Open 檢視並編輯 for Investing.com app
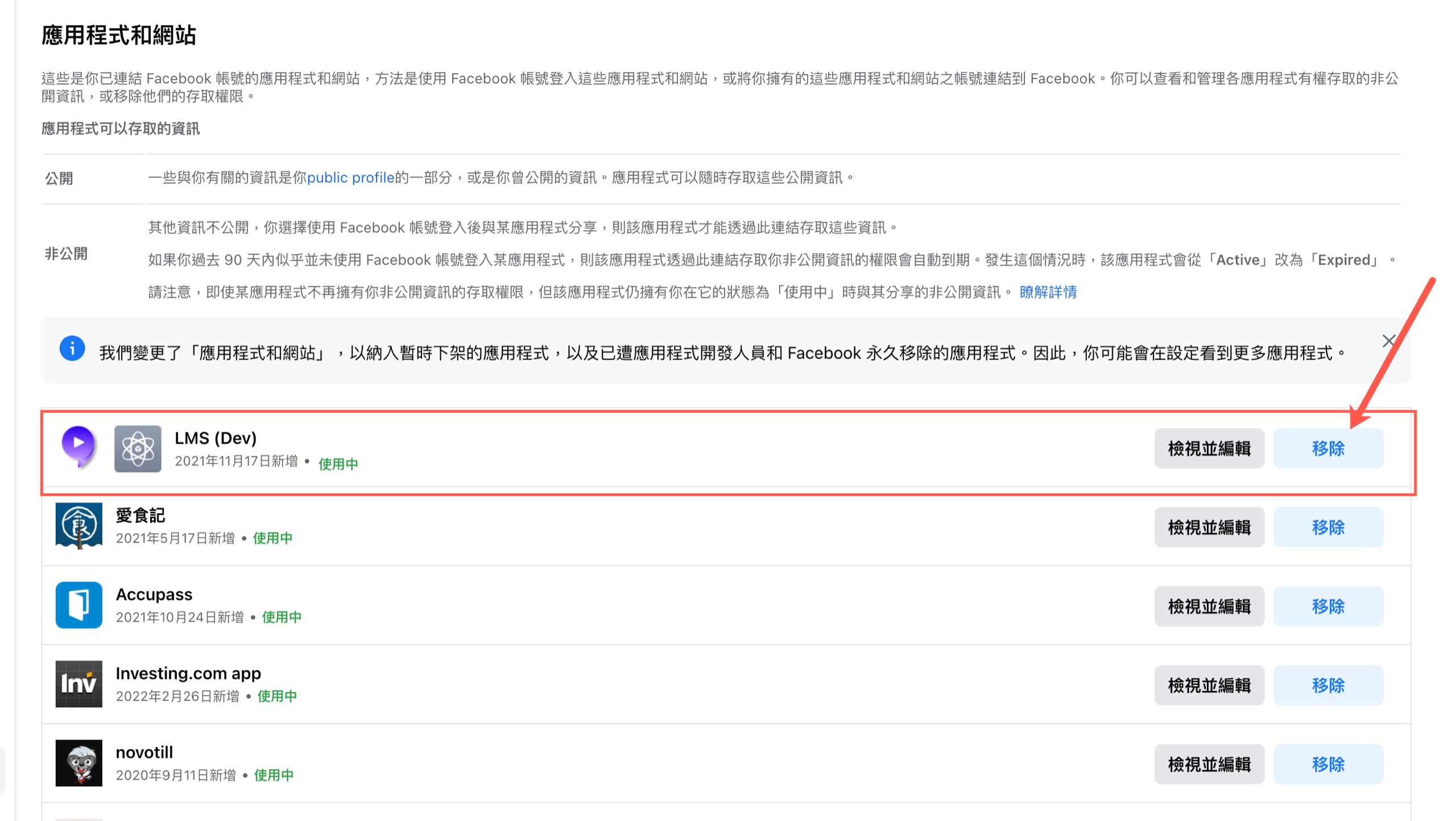 [1209, 686]
